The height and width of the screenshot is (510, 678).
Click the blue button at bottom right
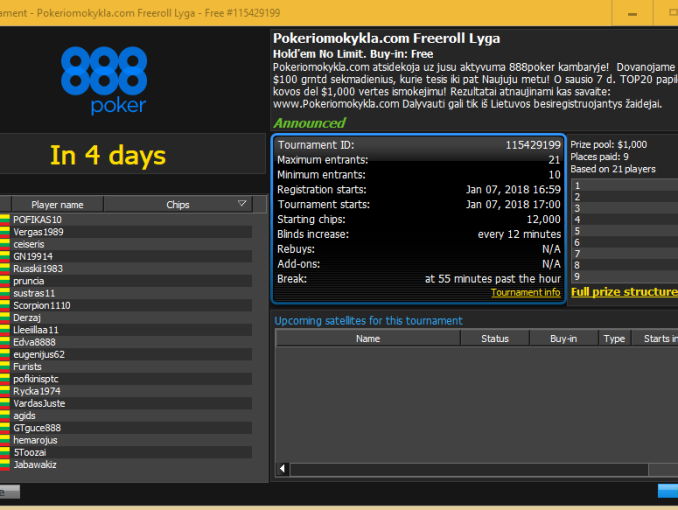tap(667, 490)
